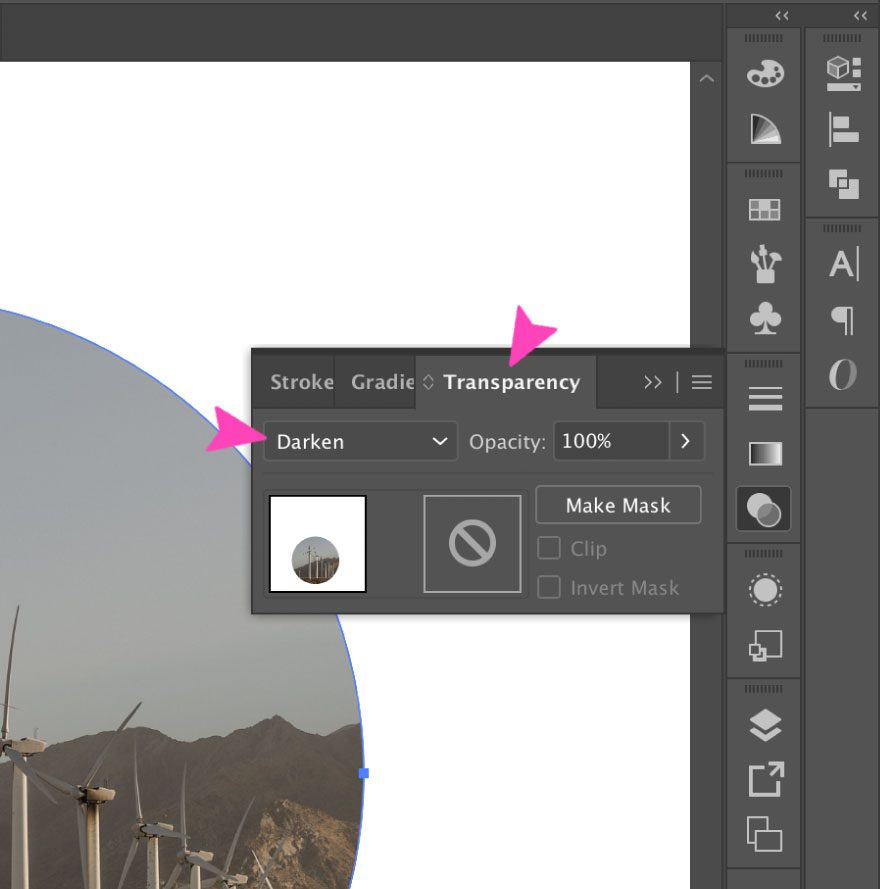
Task: Open the Opacity slider arrow
Action: tap(687, 441)
